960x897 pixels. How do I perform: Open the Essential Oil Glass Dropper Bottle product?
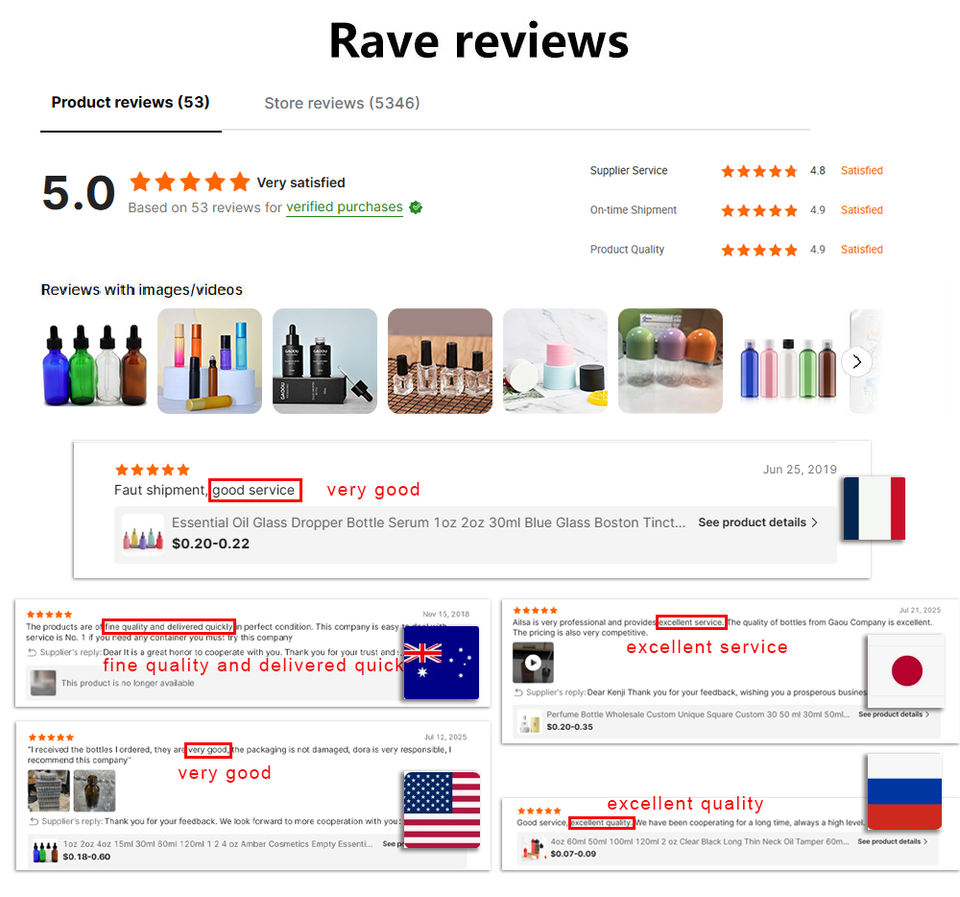428,522
